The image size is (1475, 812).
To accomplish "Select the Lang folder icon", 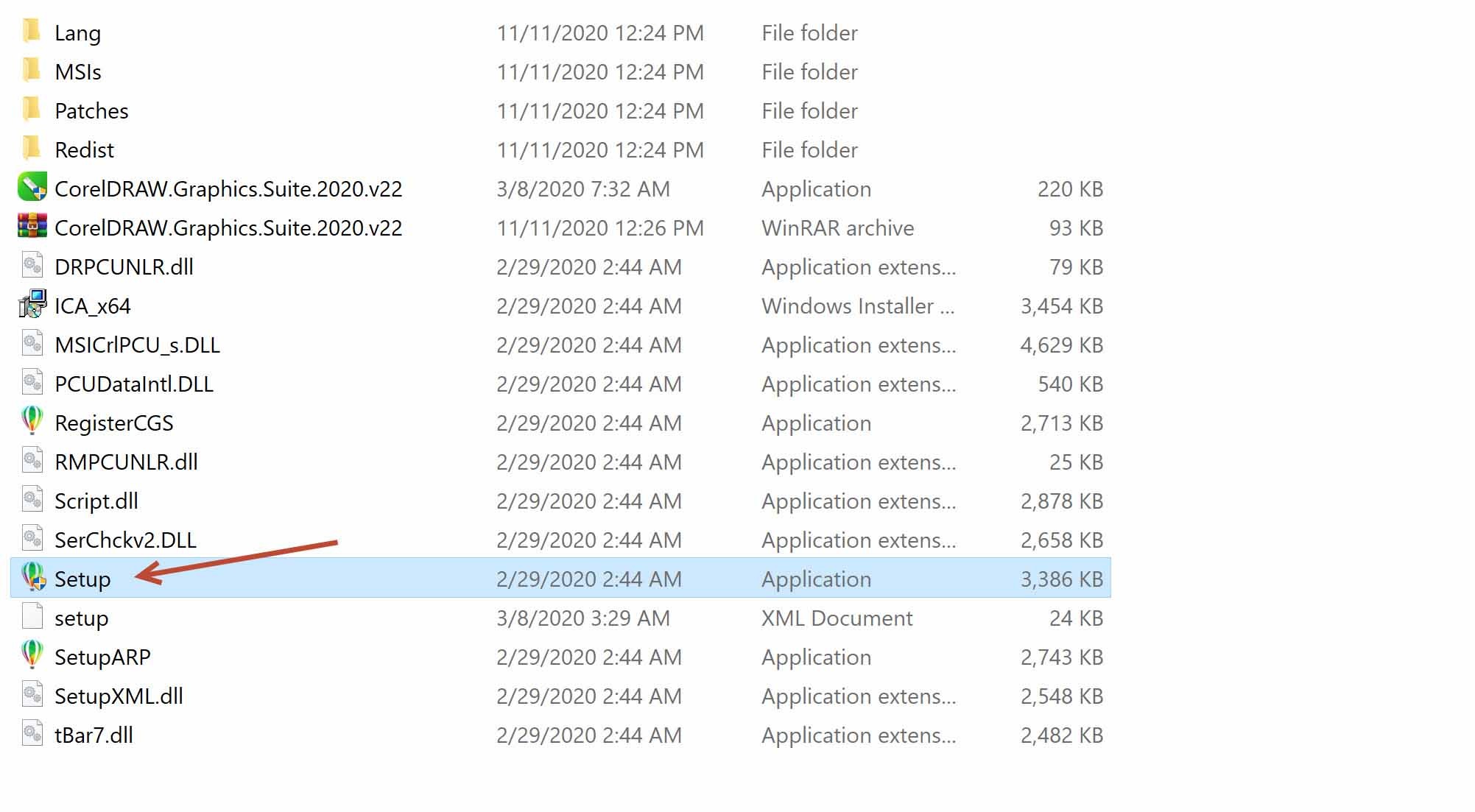I will pyautogui.click(x=32, y=32).
